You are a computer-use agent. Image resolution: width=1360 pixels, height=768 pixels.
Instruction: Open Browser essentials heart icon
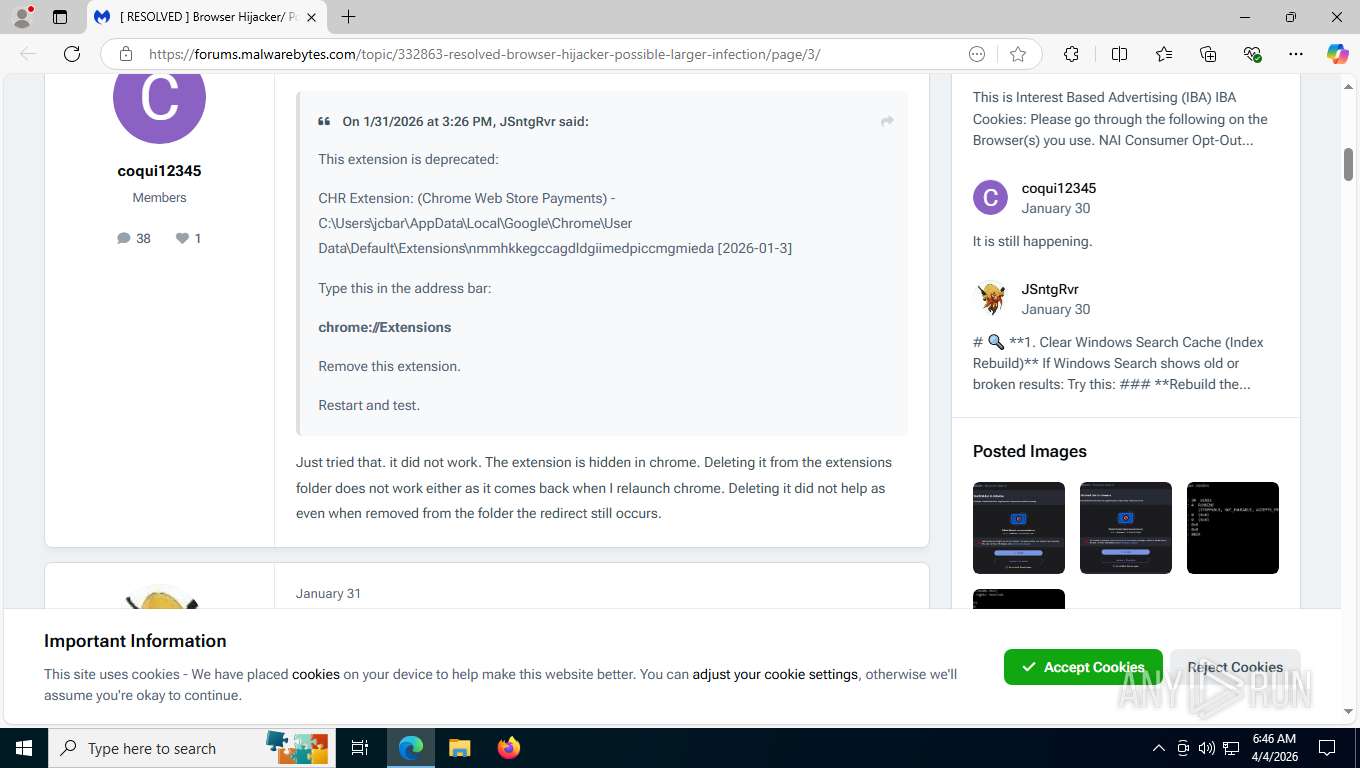1252,54
